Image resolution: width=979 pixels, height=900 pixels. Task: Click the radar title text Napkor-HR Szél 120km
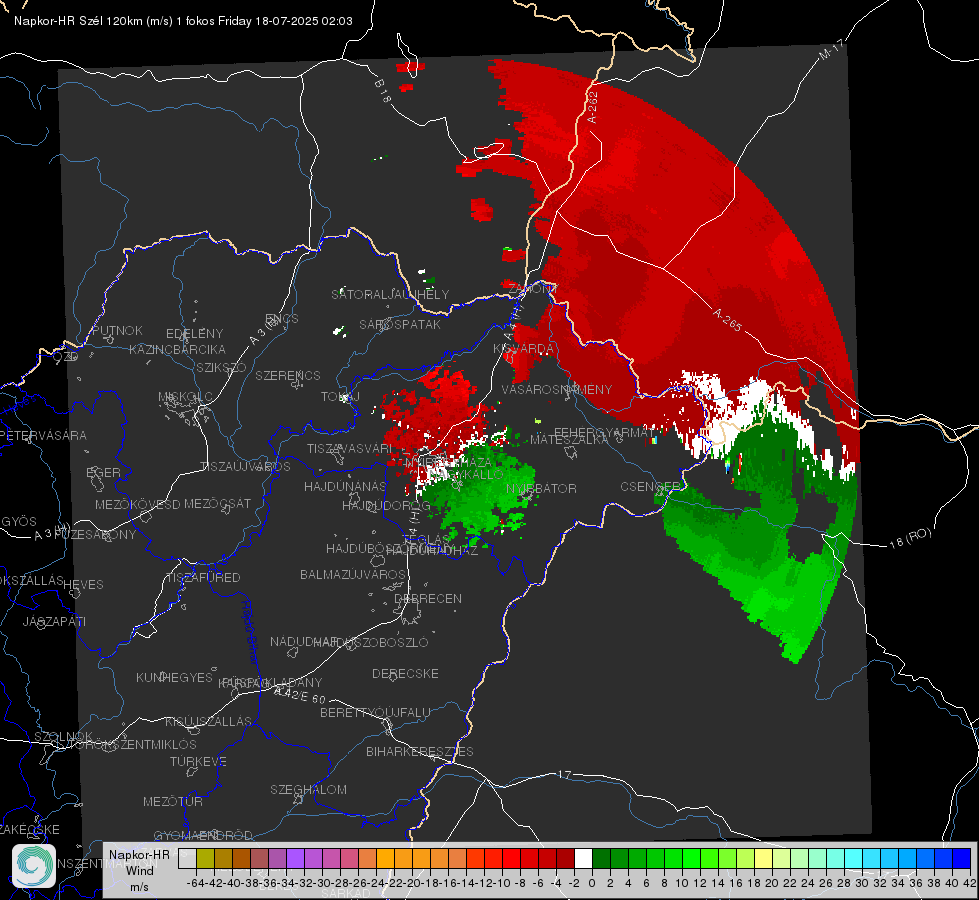pos(79,21)
